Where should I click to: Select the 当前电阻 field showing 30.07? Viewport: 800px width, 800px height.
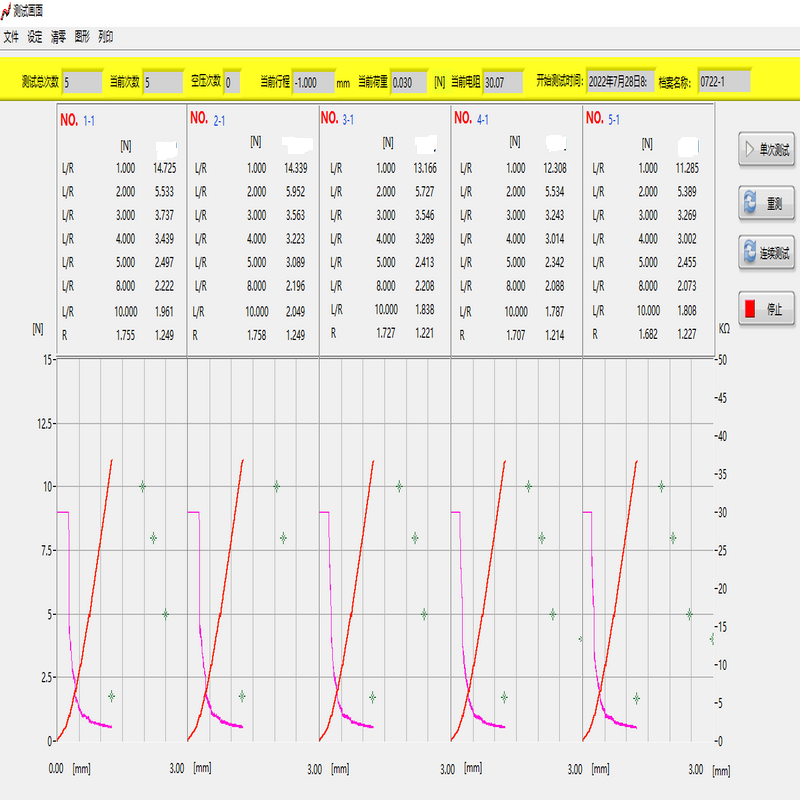pos(502,82)
